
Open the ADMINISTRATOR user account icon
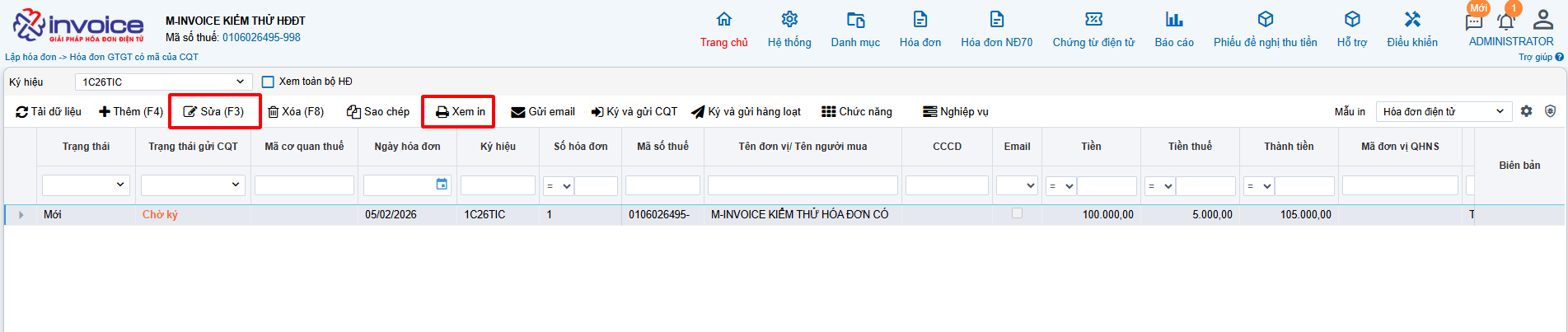coord(1538,20)
